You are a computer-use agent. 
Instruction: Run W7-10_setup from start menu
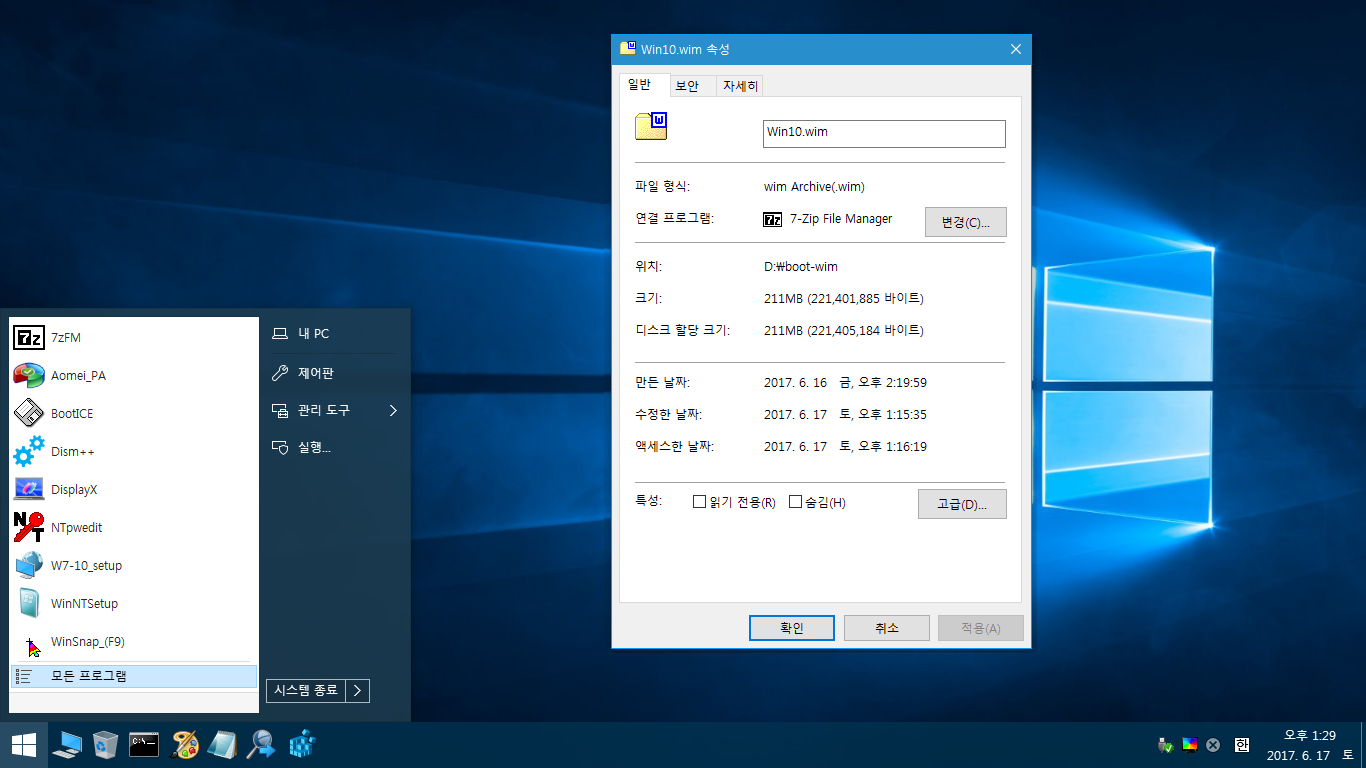tap(133, 565)
